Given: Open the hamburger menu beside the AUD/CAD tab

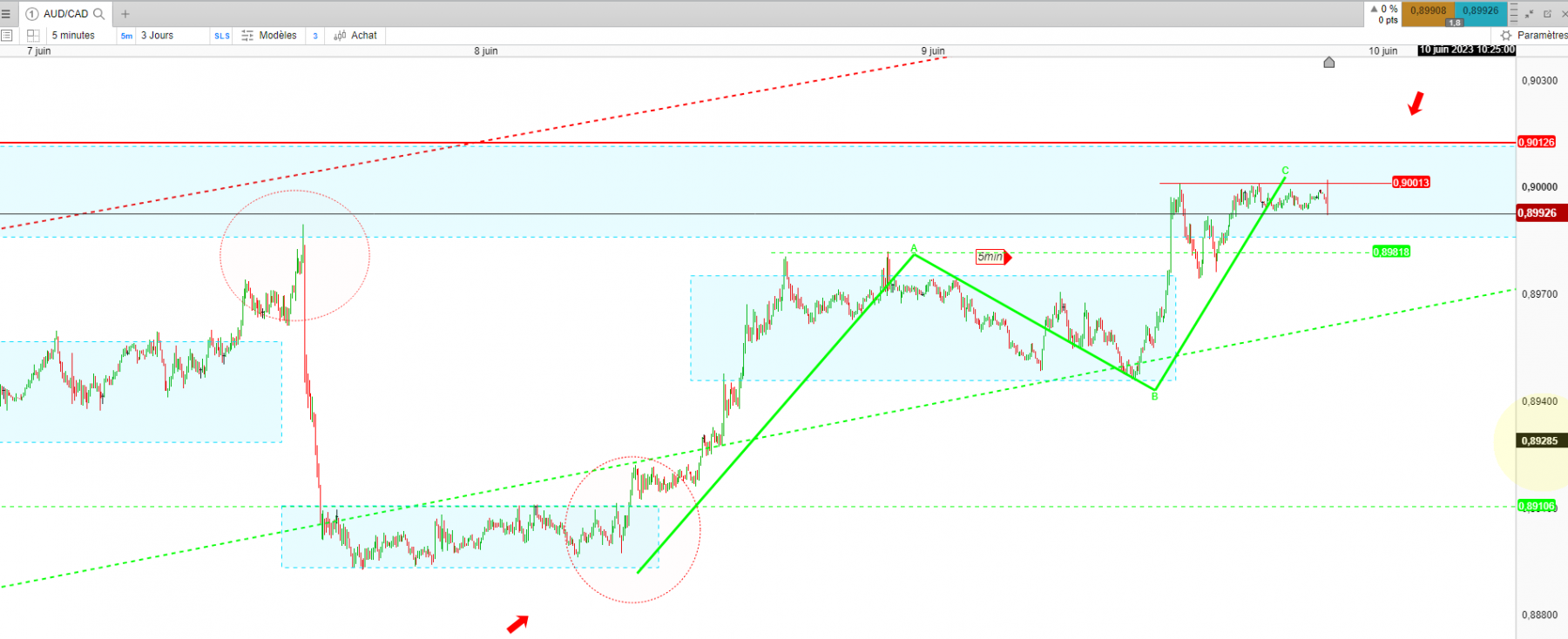Looking at the screenshot, I should point(6,14).
